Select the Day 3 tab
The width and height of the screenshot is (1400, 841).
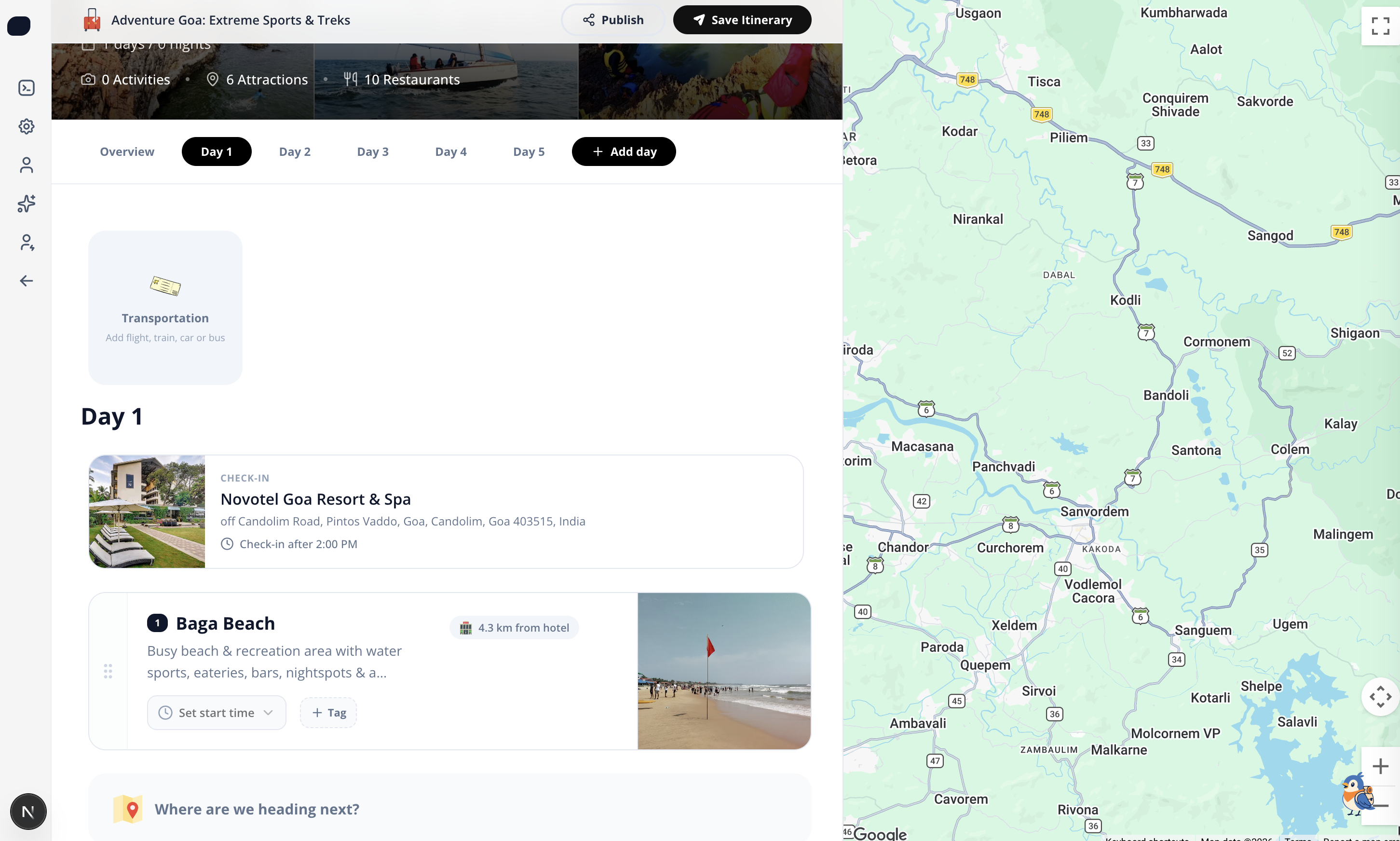[x=373, y=152]
